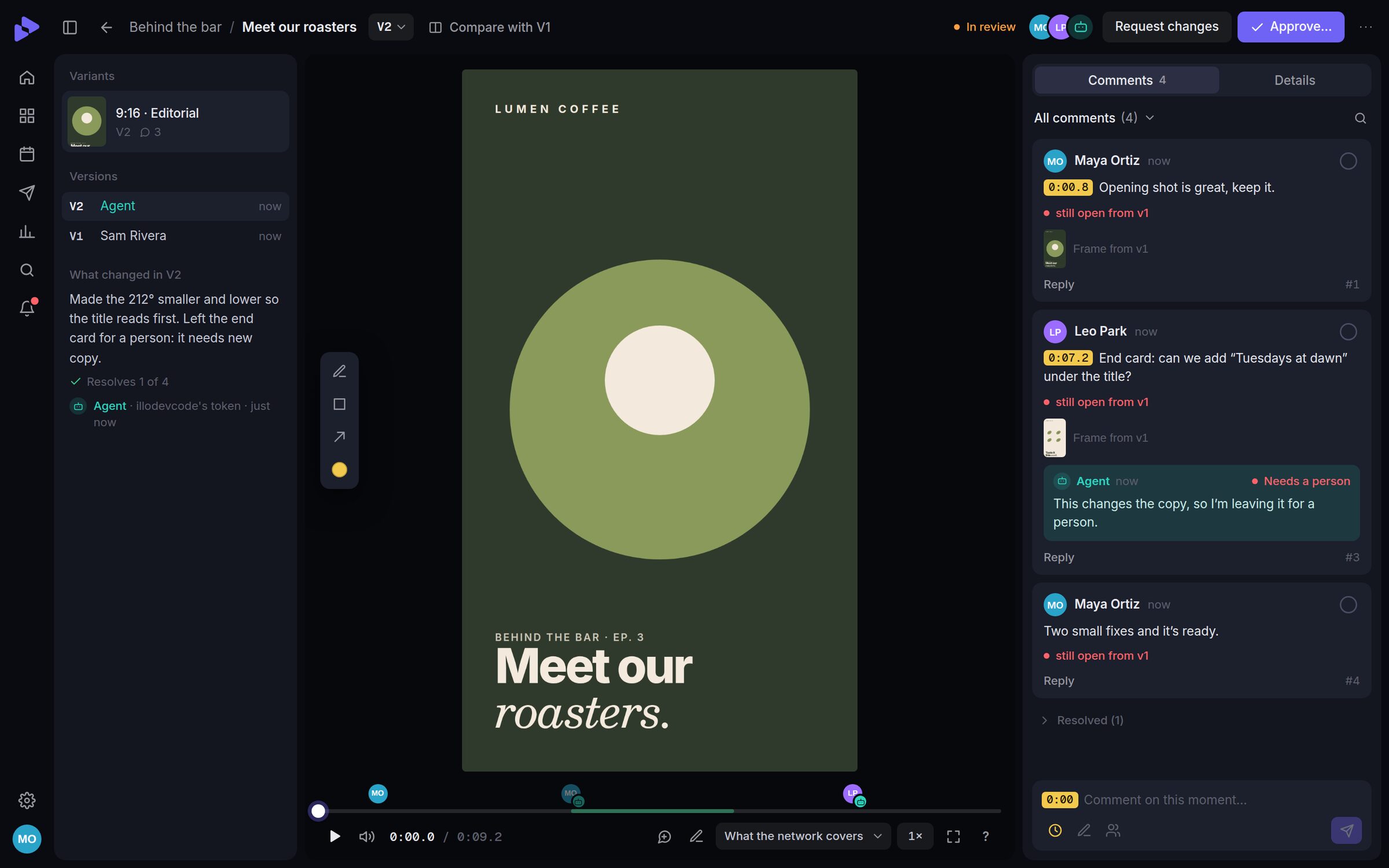The width and height of the screenshot is (1389, 868).
Task: Expand the Resolved (1) section
Action: point(1082,720)
